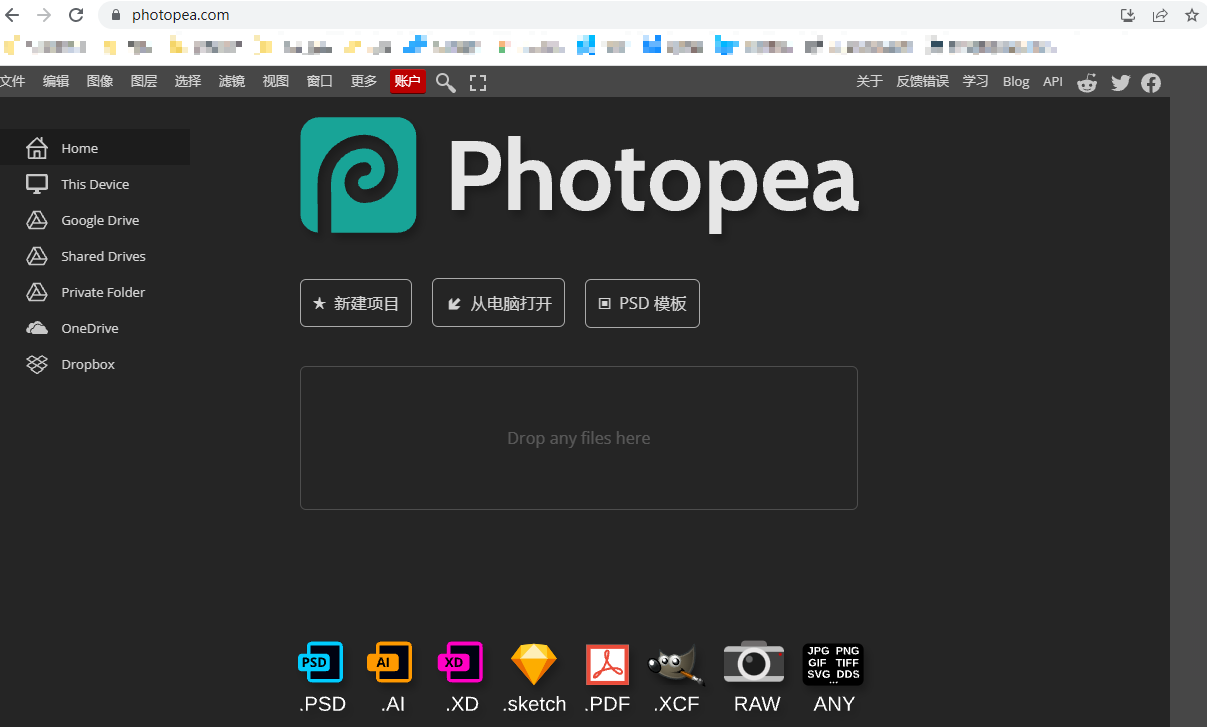Click the red 账户 button
Viewport: 1207px width, 727px height.
click(x=408, y=82)
